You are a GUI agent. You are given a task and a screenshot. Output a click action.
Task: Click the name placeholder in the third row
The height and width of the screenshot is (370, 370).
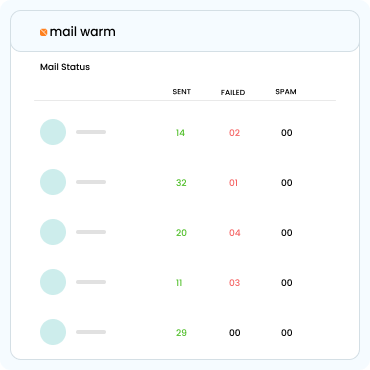click(x=91, y=232)
